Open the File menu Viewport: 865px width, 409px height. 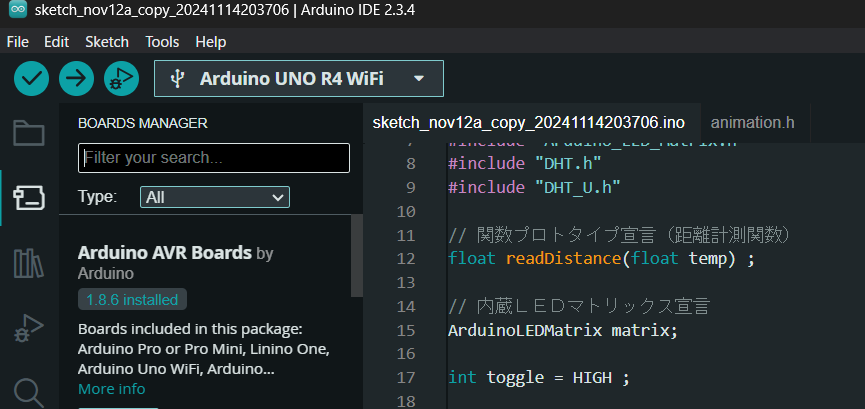click(18, 42)
